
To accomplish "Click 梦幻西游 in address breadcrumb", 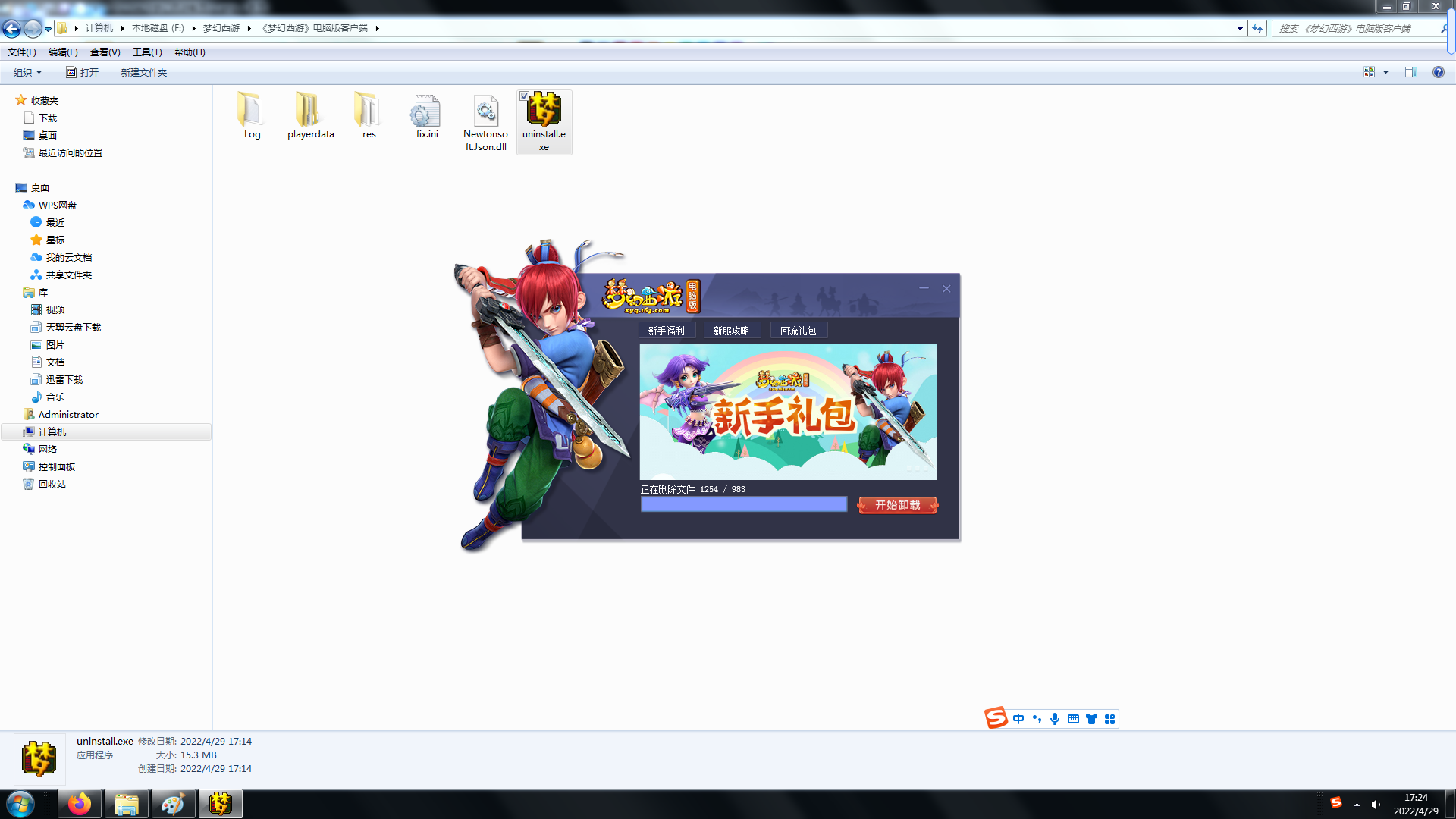I will pyautogui.click(x=221, y=28).
